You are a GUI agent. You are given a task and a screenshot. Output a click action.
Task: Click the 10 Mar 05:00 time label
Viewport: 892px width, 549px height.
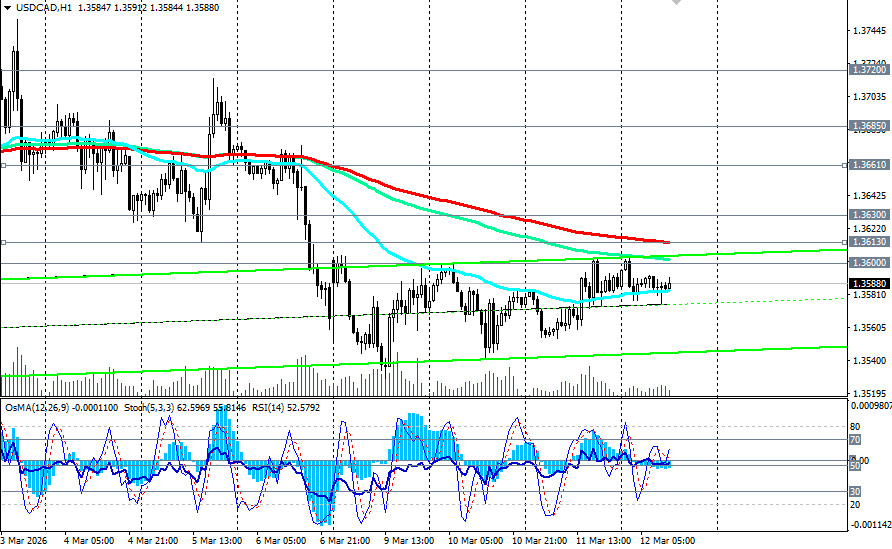coord(476,540)
